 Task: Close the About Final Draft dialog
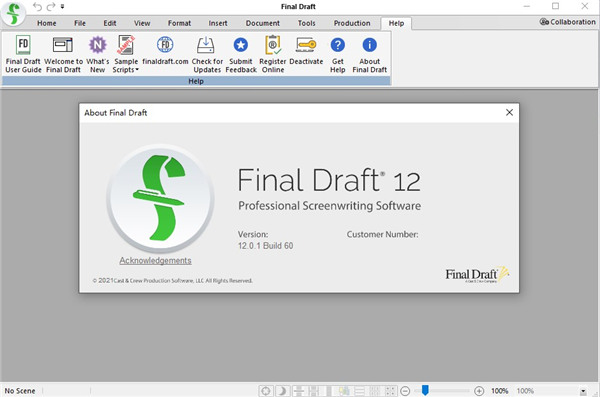pos(509,112)
